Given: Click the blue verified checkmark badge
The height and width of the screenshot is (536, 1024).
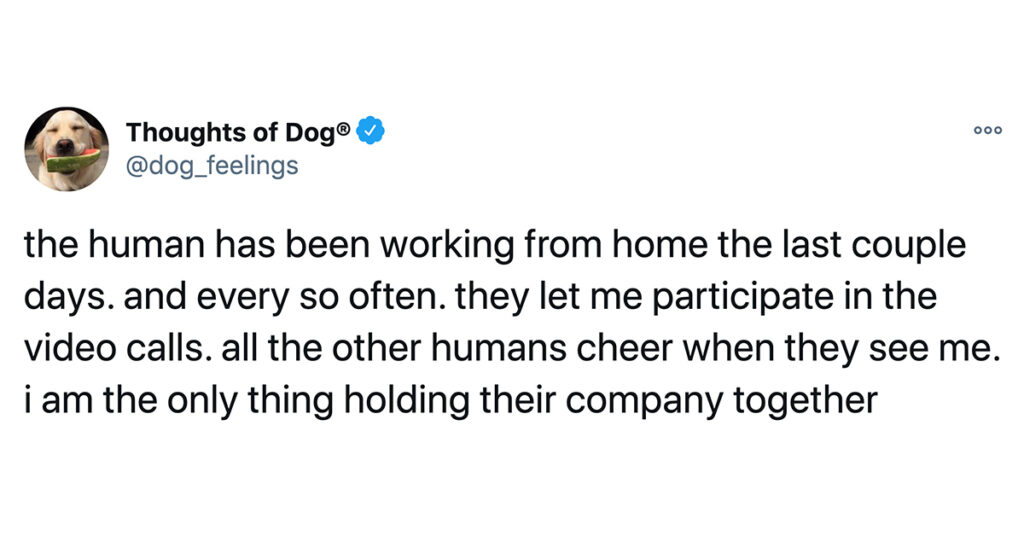Looking at the screenshot, I should [x=370, y=131].
